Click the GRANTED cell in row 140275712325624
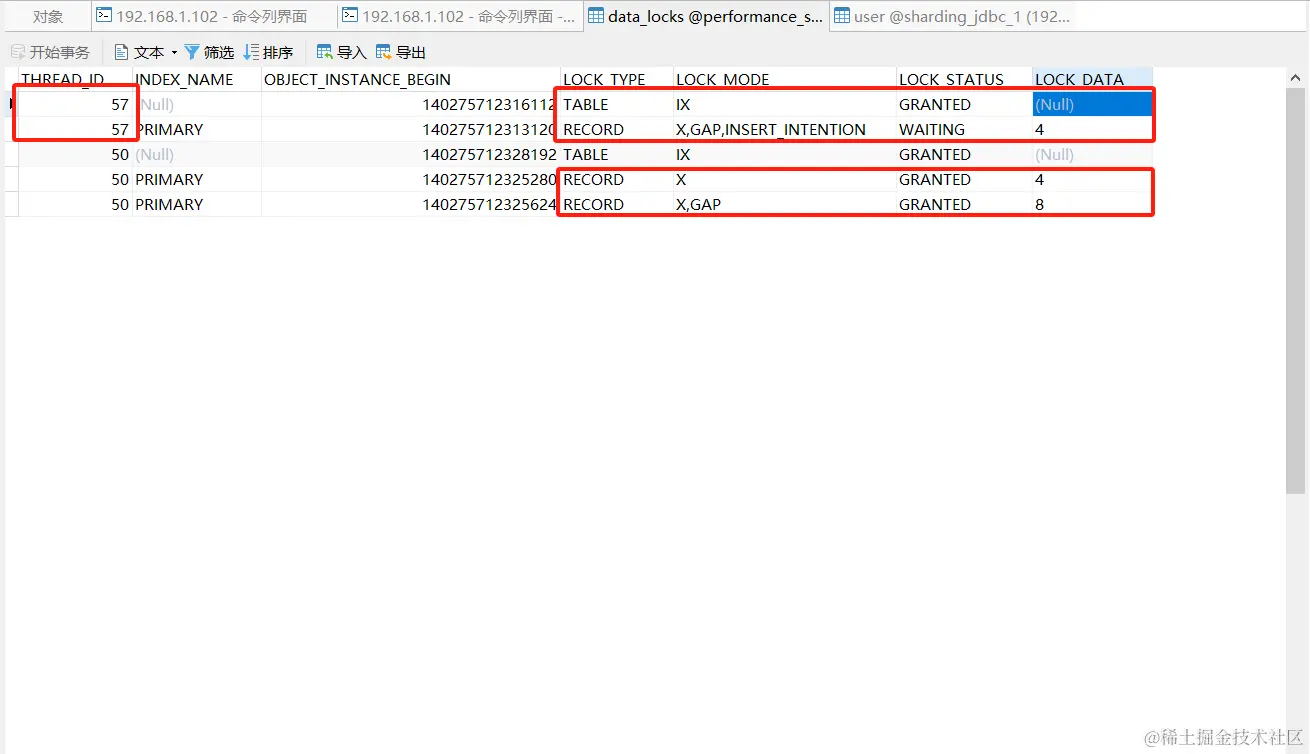 (x=964, y=204)
